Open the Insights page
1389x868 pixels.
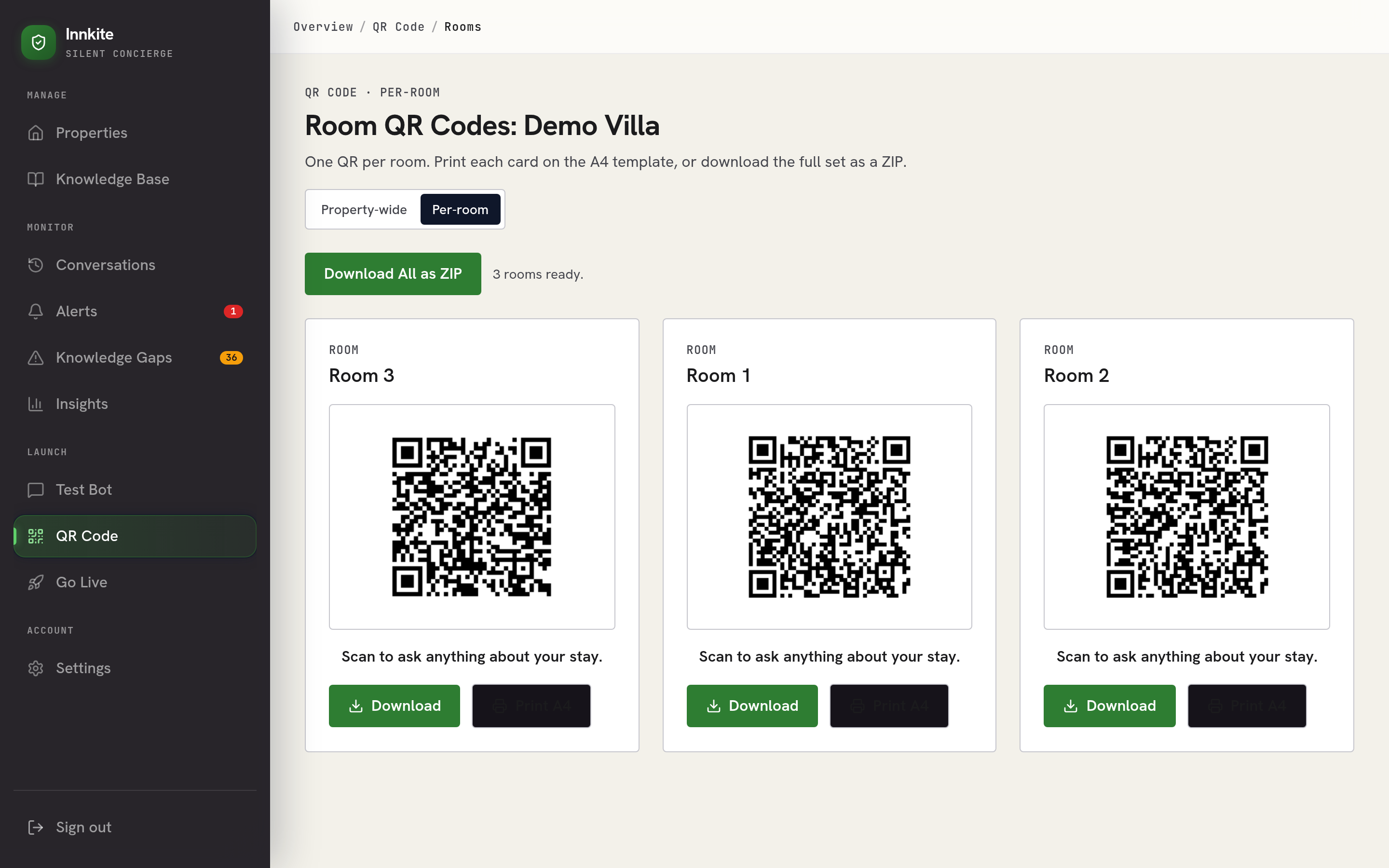[x=135, y=404]
